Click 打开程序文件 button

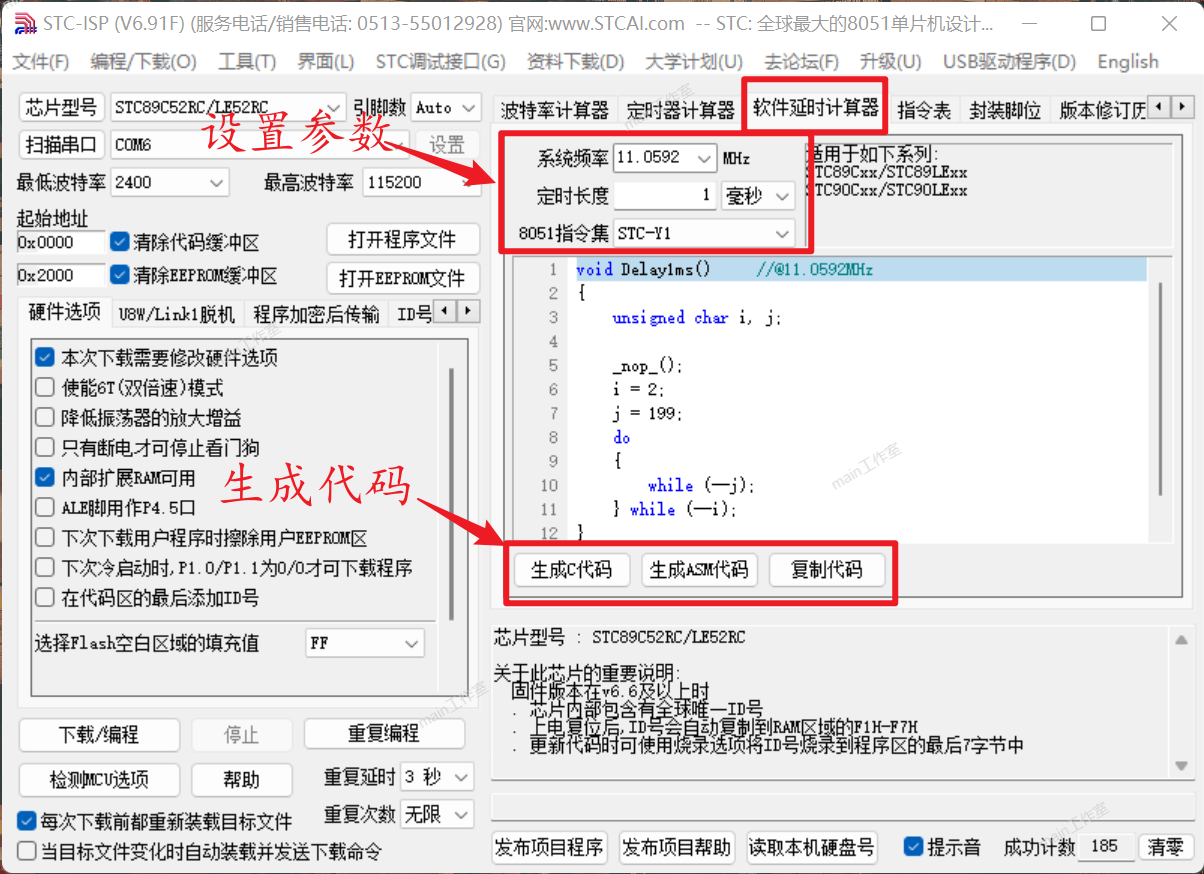click(x=402, y=239)
